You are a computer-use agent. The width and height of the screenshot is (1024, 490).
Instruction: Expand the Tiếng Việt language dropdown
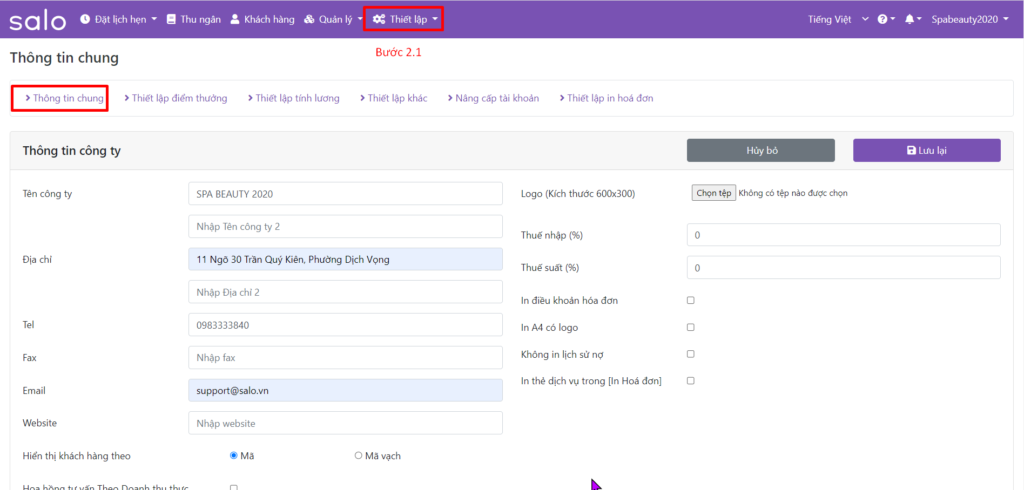click(837, 19)
